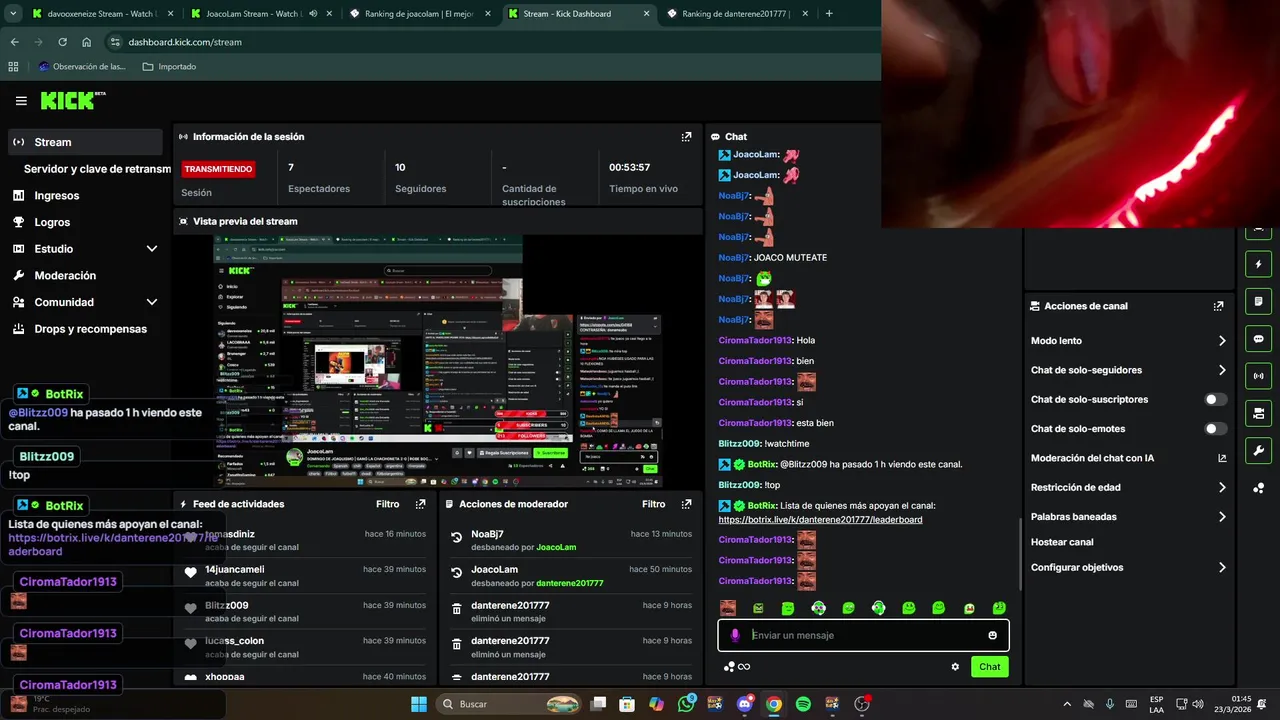Click the trash icon on the first eliminó un mensaje entry
This screenshot has width=1280, height=720.
pos(456,609)
